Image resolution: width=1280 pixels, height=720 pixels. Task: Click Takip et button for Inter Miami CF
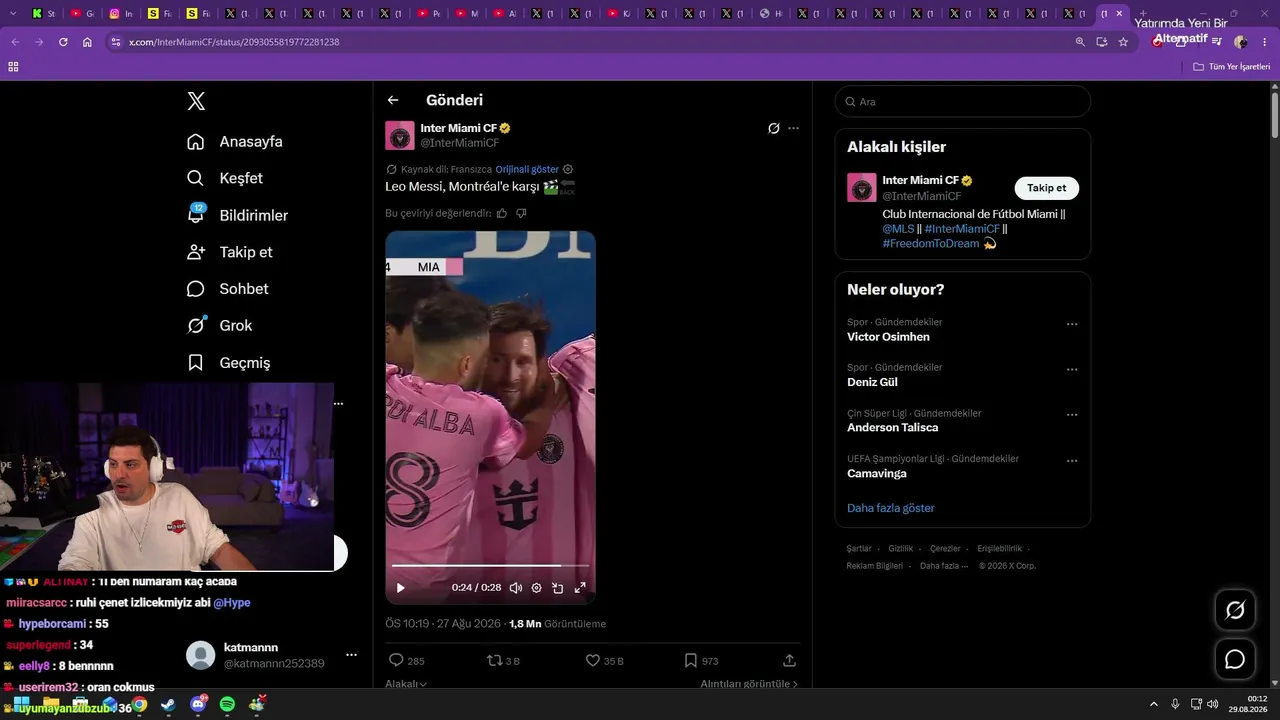pos(1046,188)
